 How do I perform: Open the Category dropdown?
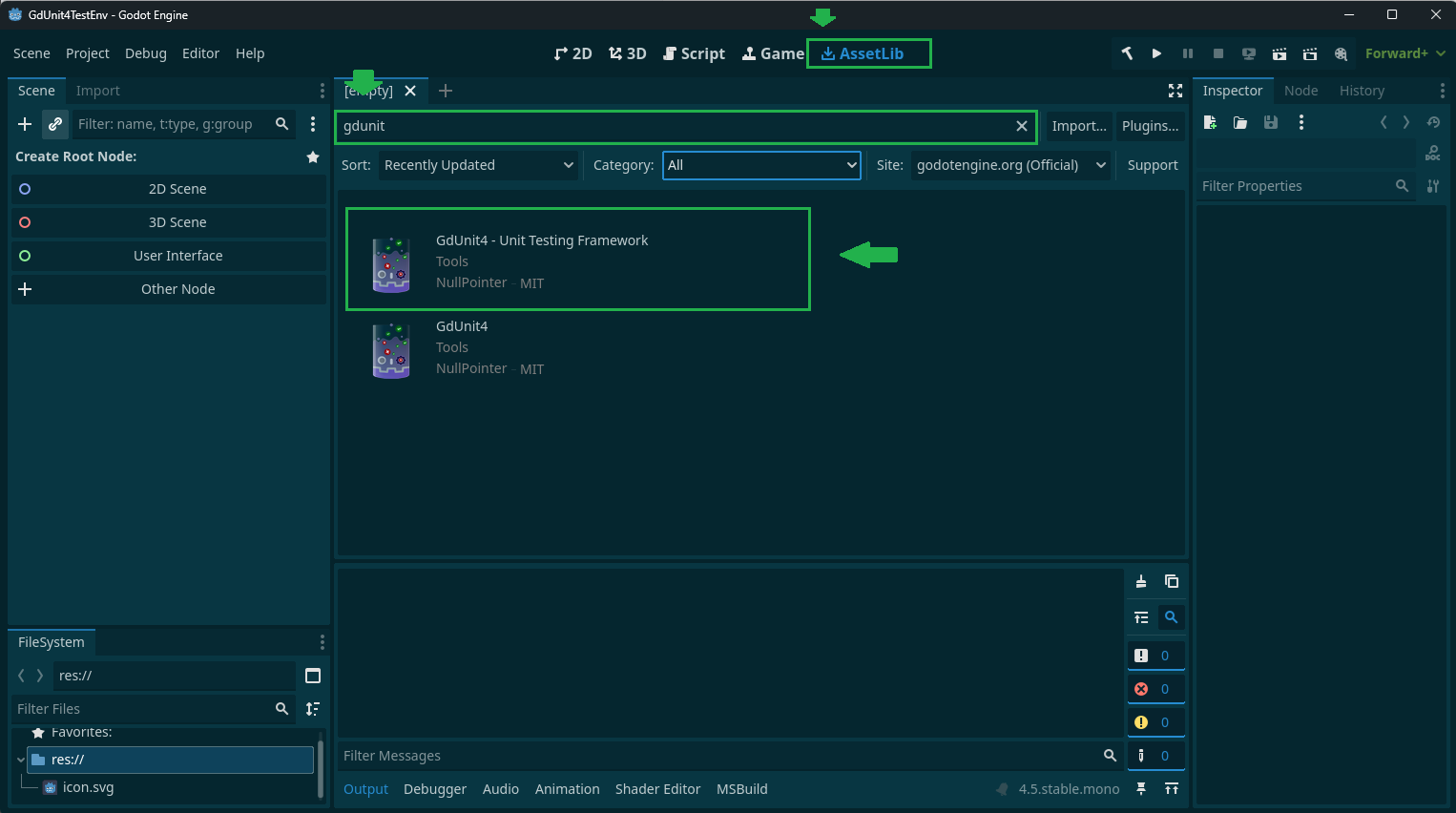click(761, 165)
